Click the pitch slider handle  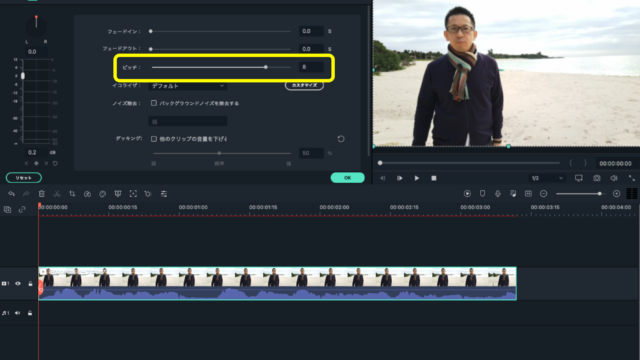[x=266, y=67]
